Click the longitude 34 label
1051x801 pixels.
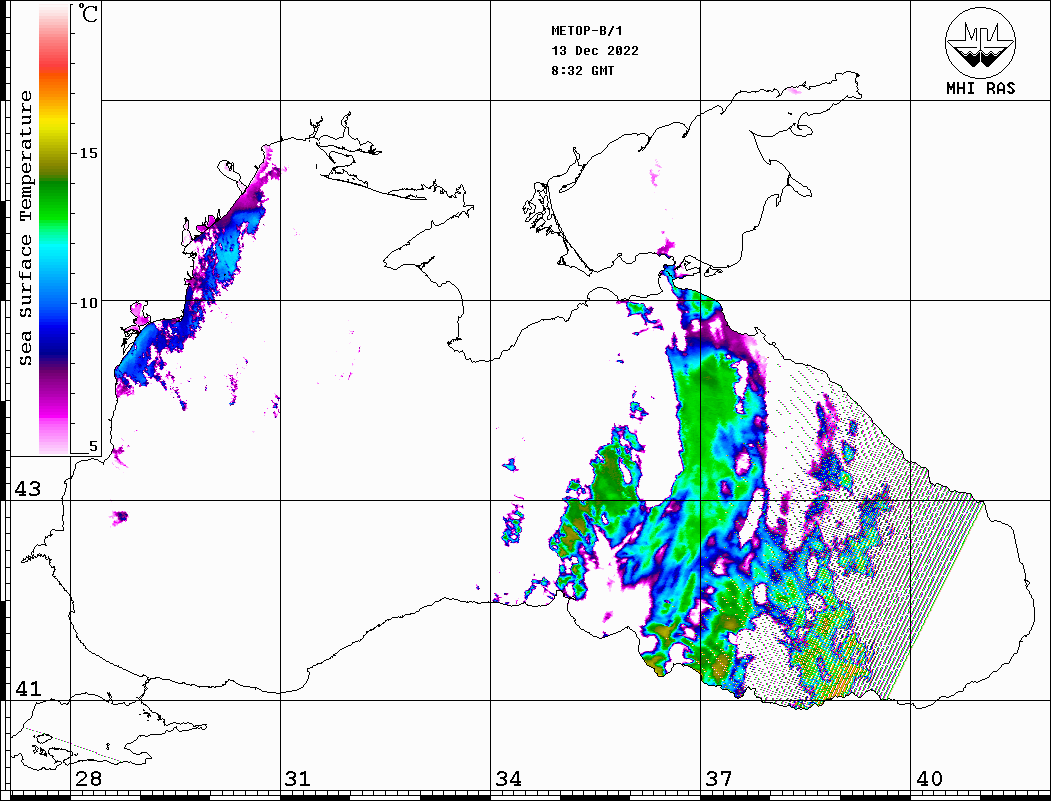(x=508, y=779)
